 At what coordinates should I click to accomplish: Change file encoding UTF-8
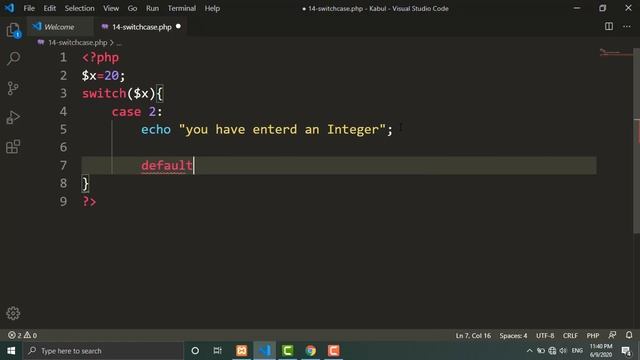pos(545,336)
